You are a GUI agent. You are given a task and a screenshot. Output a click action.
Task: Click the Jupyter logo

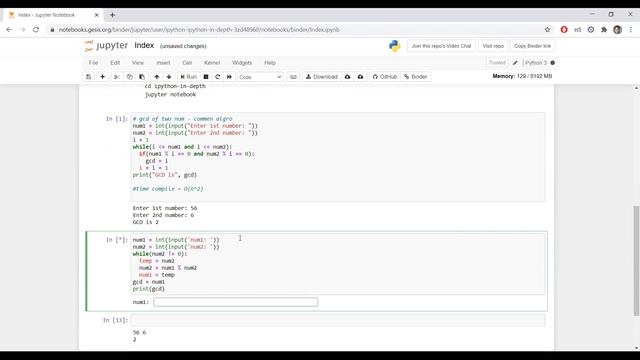[106, 46]
